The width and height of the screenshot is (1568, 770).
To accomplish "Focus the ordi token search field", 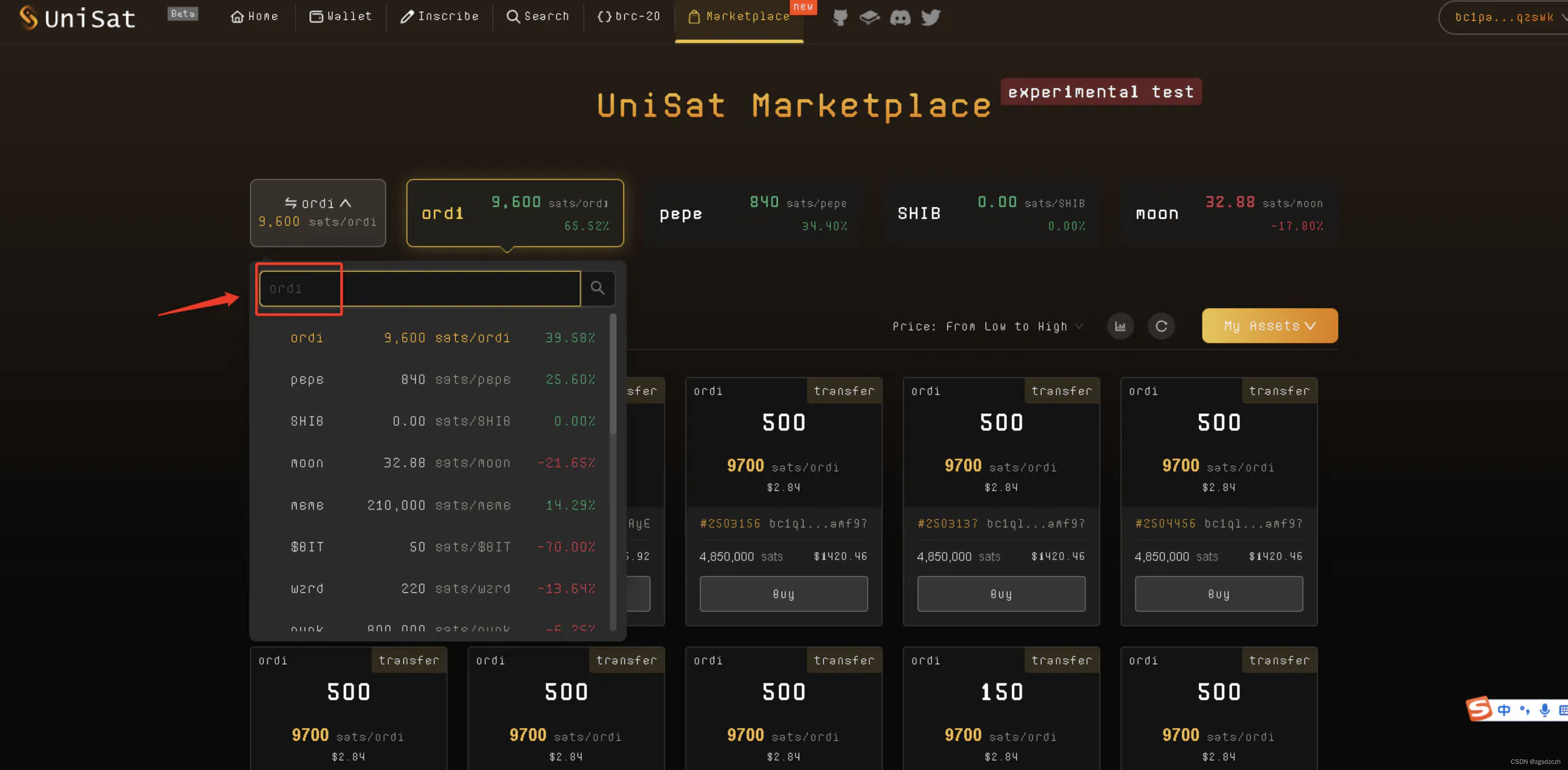I will tap(419, 289).
